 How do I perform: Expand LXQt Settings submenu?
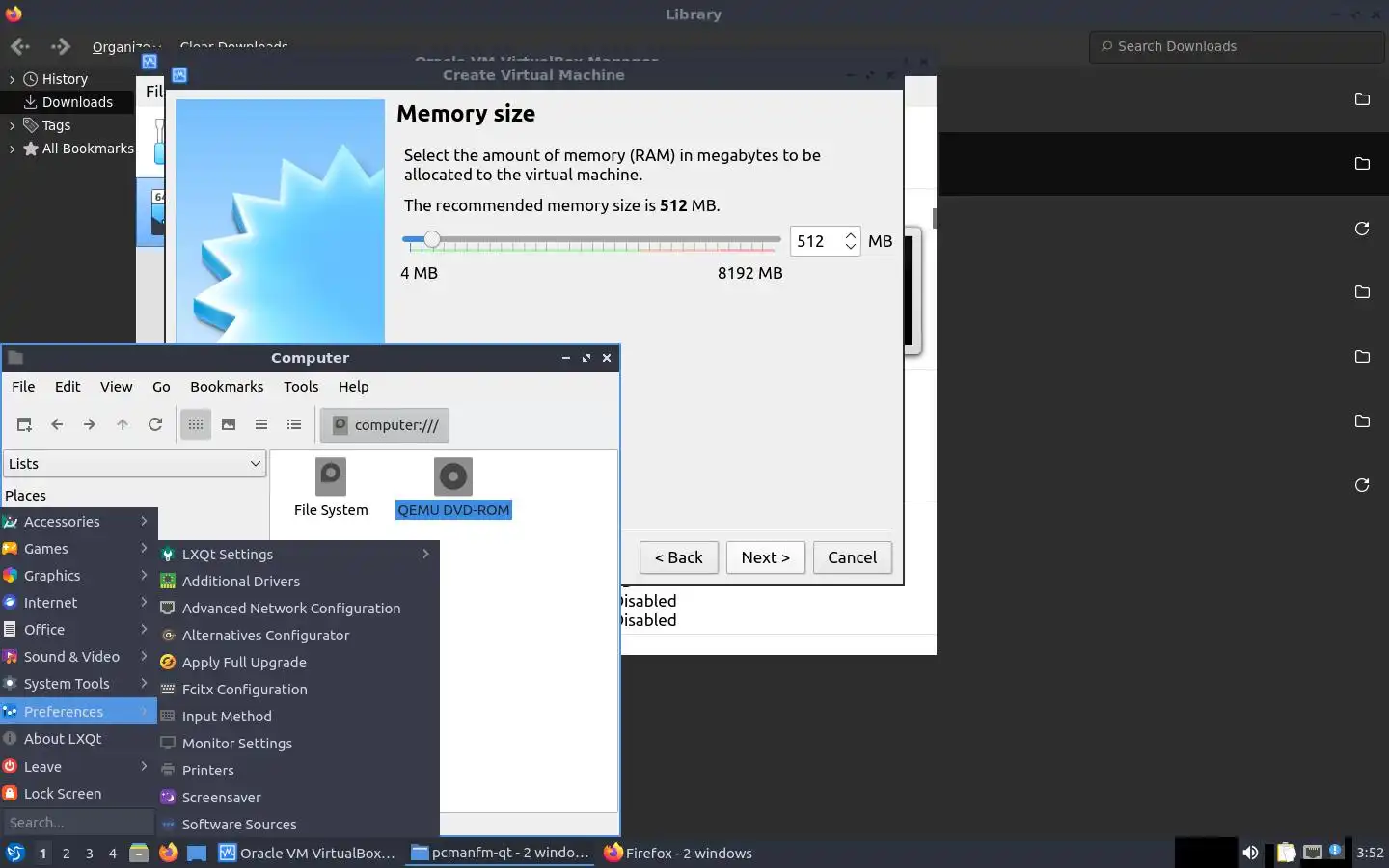pos(299,555)
